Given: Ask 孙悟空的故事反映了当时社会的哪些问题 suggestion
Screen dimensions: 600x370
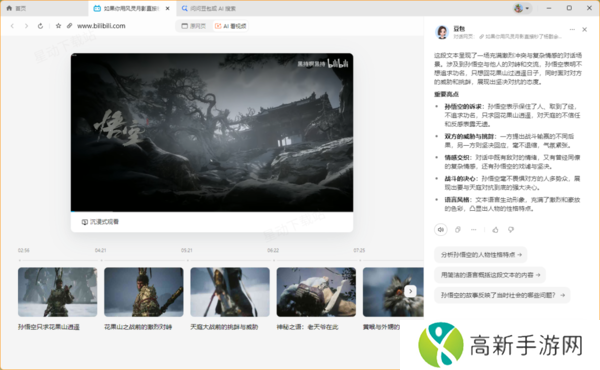Looking at the screenshot, I should point(502,295).
